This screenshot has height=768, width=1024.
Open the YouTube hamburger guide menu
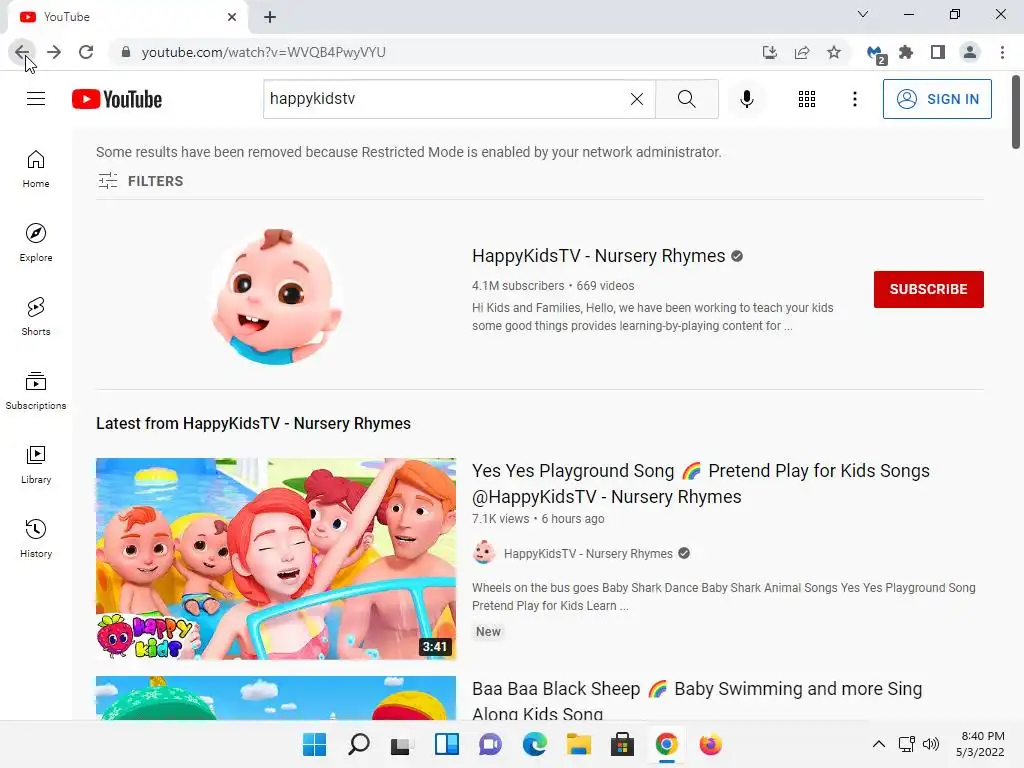point(36,99)
